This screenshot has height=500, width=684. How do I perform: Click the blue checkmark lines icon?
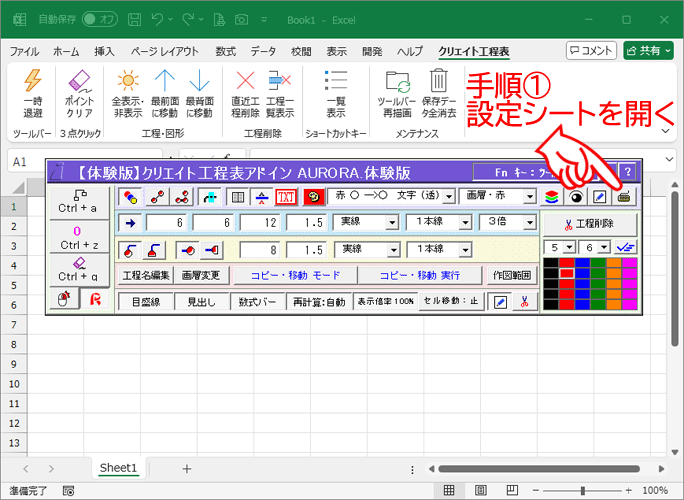point(625,247)
